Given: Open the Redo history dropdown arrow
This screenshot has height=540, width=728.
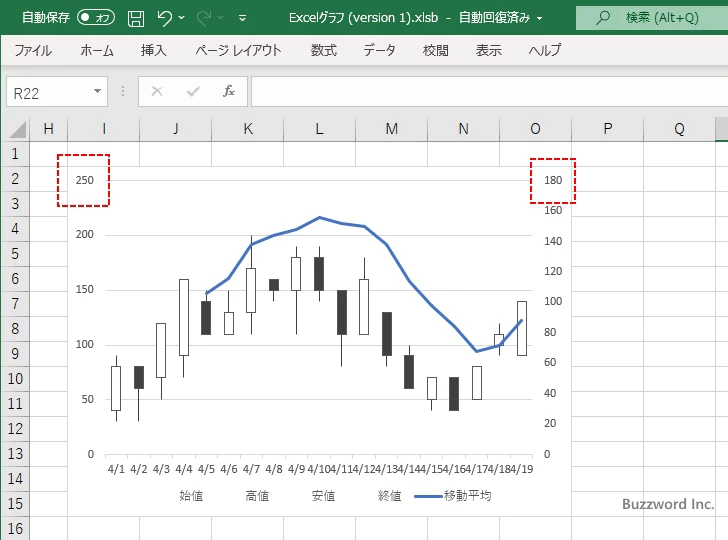Looking at the screenshot, I should pyautogui.click(x=221, y=18).
